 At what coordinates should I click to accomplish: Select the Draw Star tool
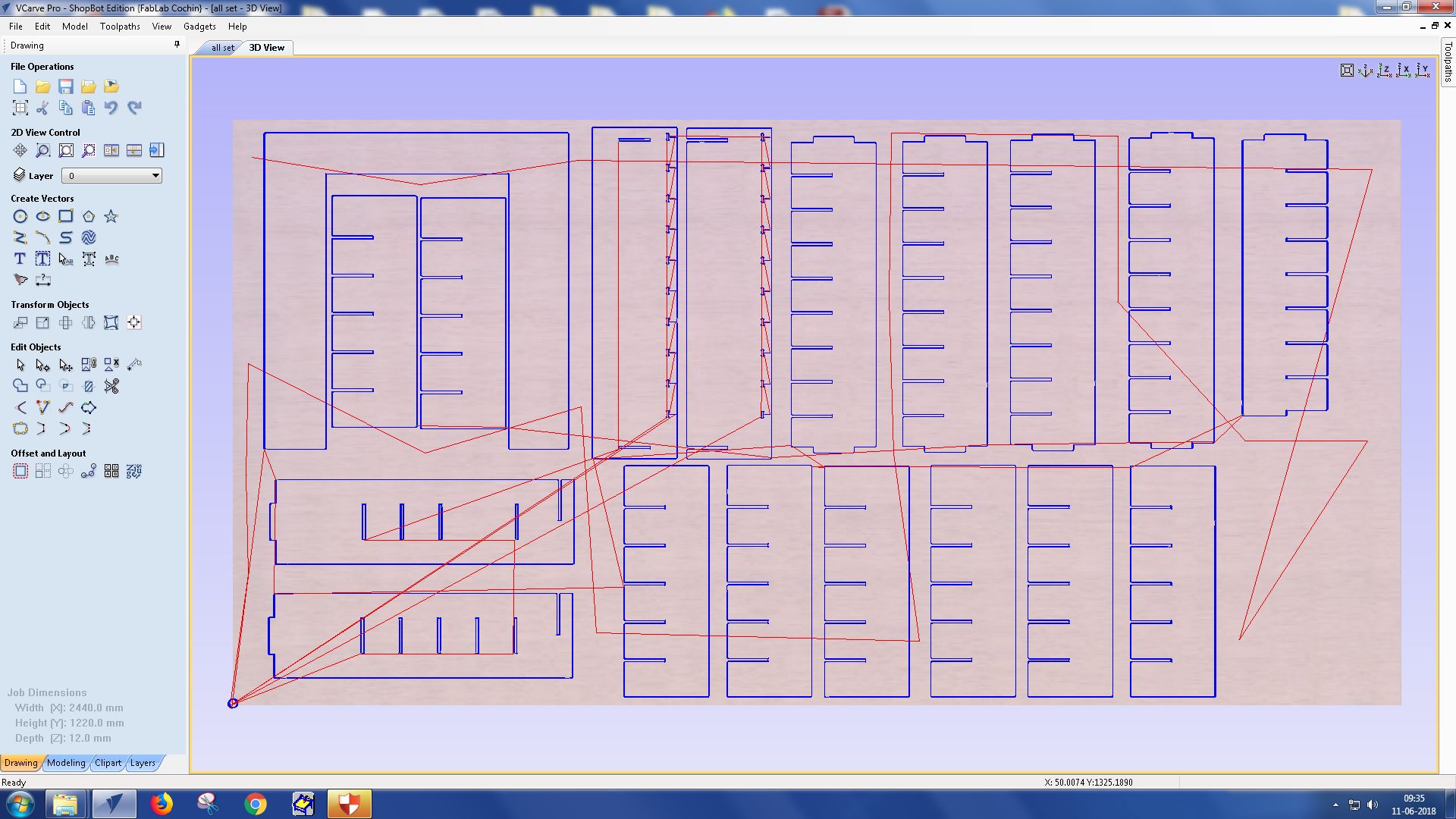click(x=111, y=217)
